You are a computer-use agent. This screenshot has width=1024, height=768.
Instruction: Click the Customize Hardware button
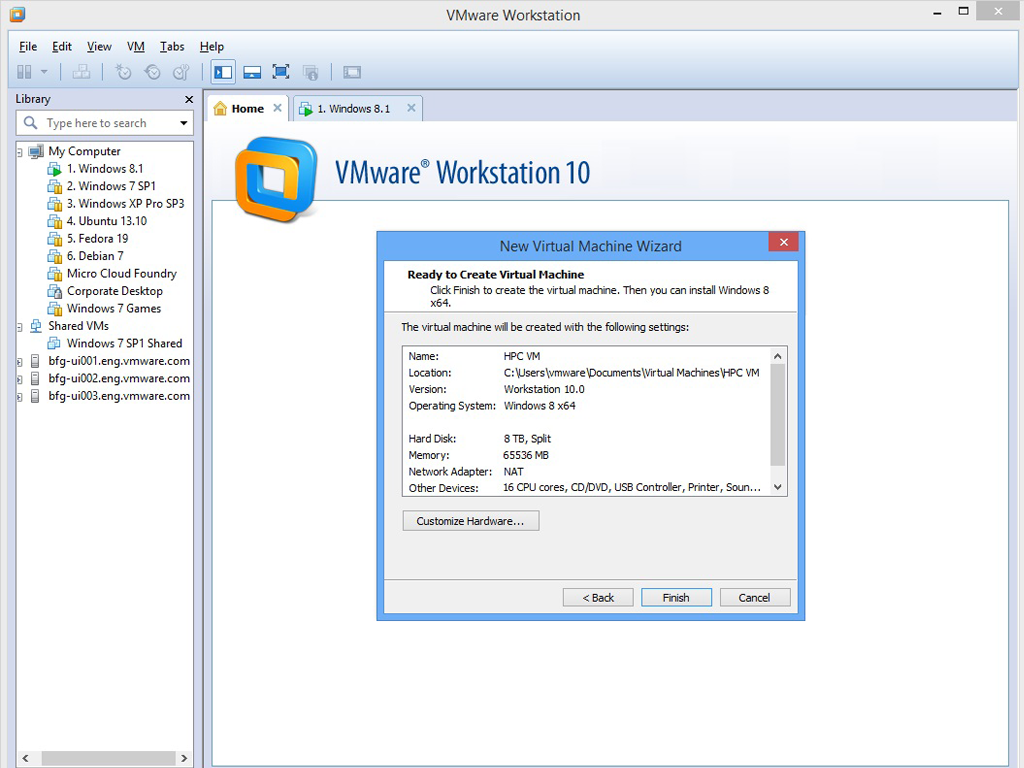pos(470,521)
